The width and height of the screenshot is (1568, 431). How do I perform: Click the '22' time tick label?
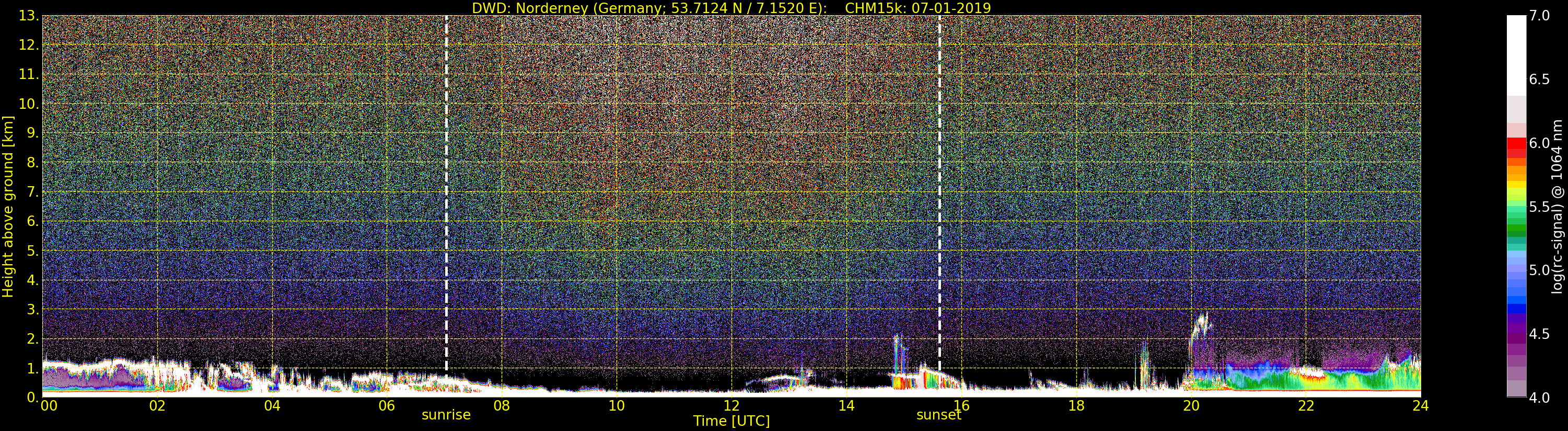pos(1306,405)
